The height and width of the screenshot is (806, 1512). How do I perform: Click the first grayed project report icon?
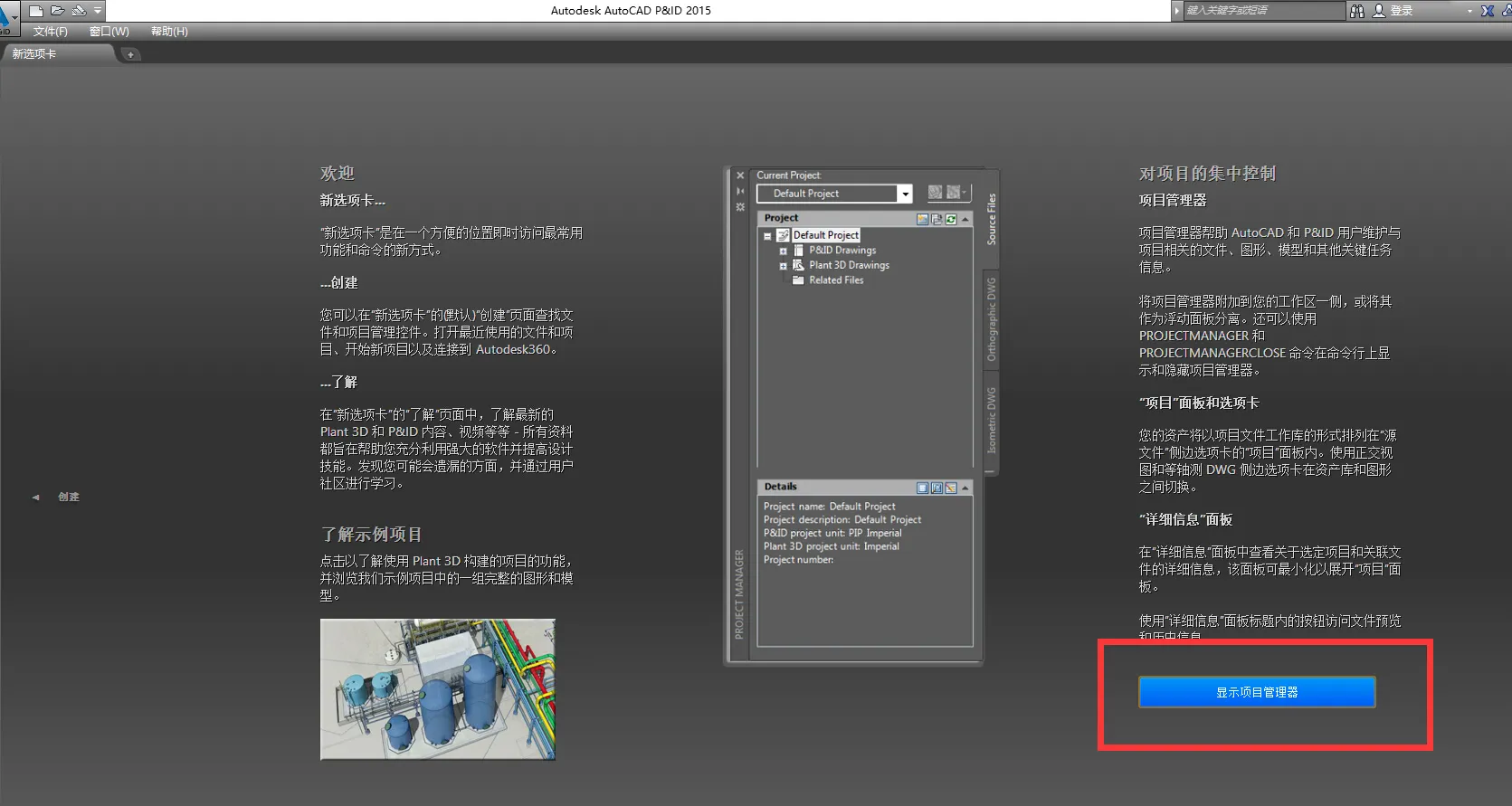[x=936, y=193]
